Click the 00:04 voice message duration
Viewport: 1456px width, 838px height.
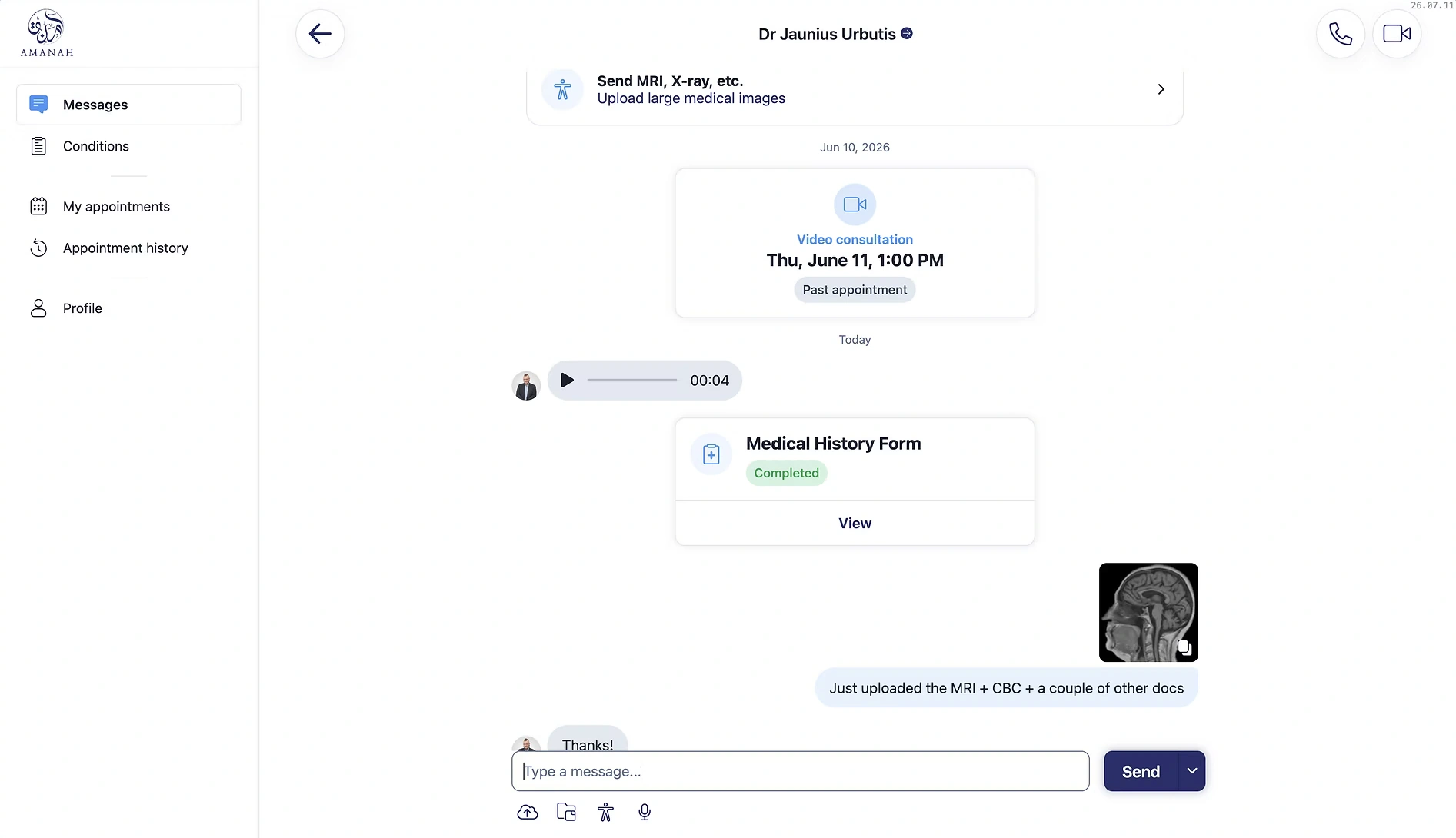coord(709,380)
